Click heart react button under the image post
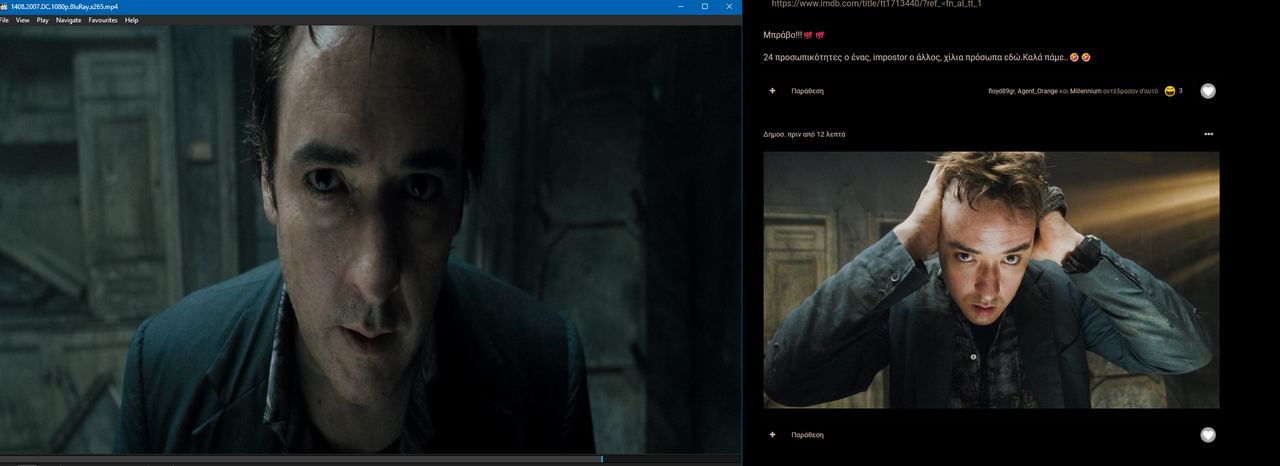Viewport: 1280px width, 466px height. pos(1208,435)
